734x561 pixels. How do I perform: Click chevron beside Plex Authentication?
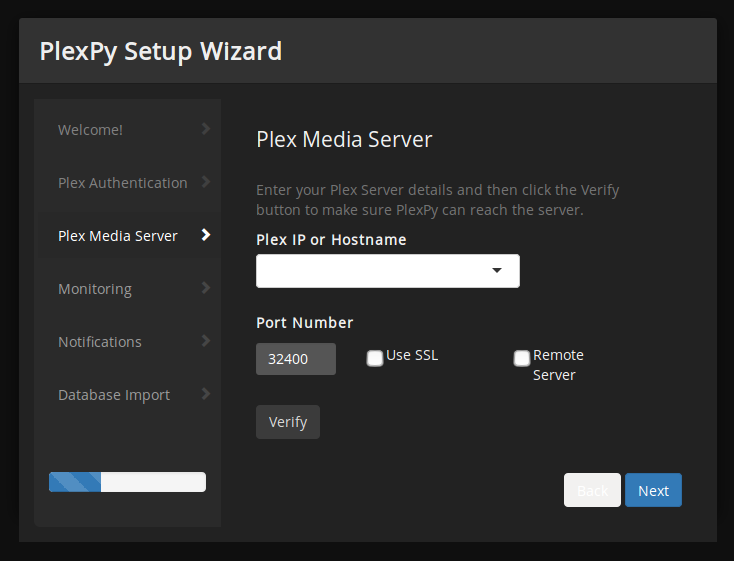(x=206, y=182)
